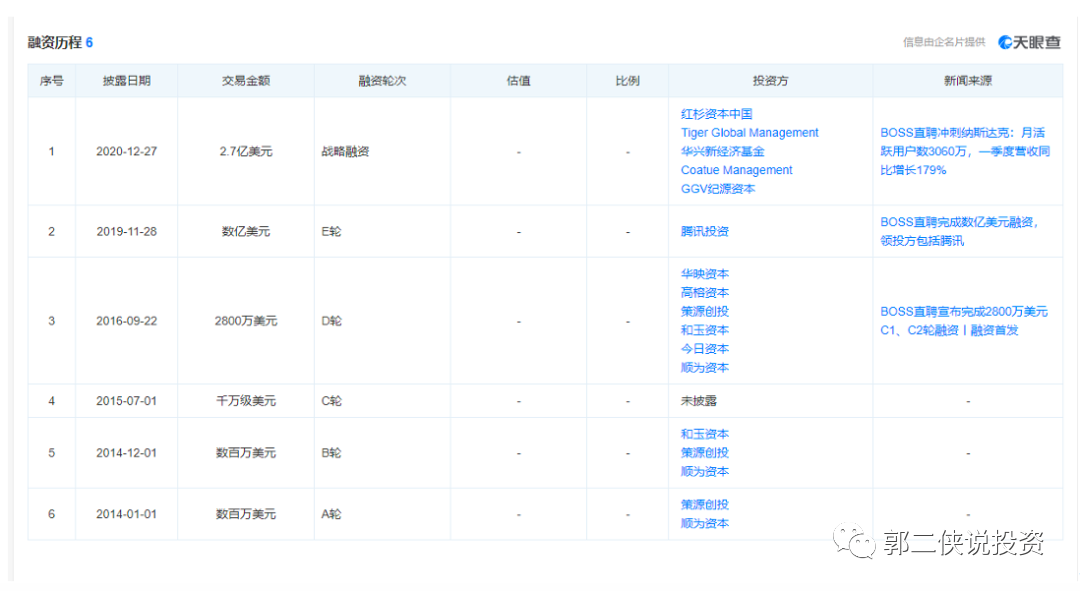This screenshot has width=1080, height=591.
Task: Click the 融资轮次 column header
Action: click(382, 81)
